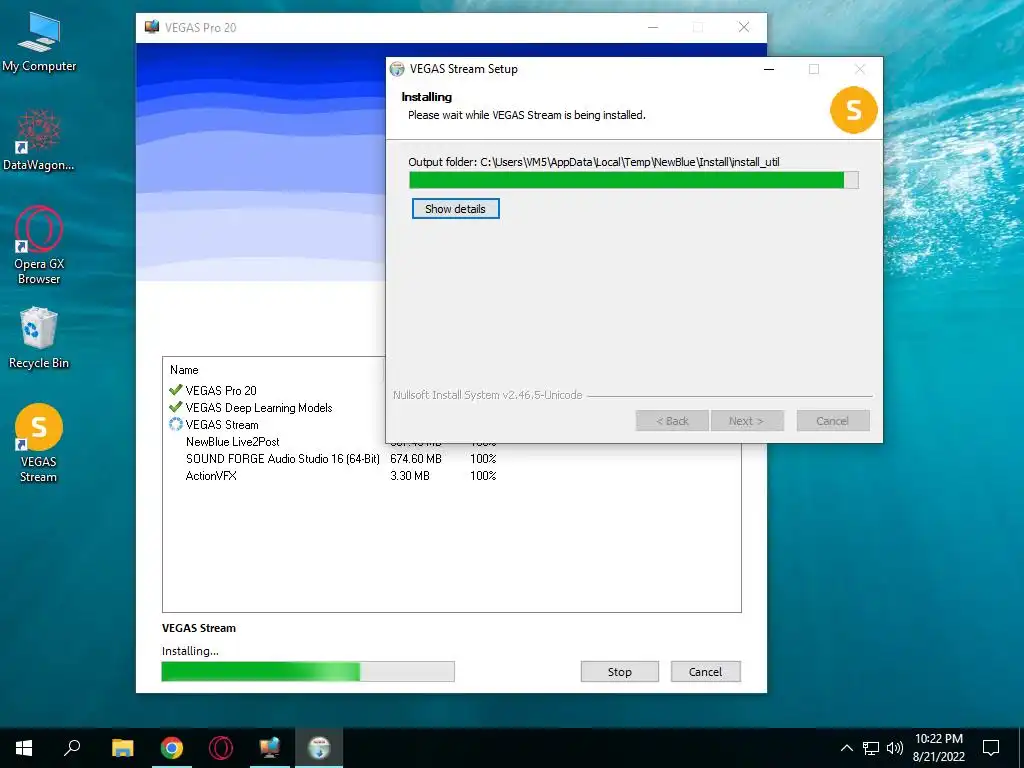1024x768 pixels.
Task: Click the VEGAS Pro 20 overall install progress bar
Action: pyautogui.click(x=308, y=671)
